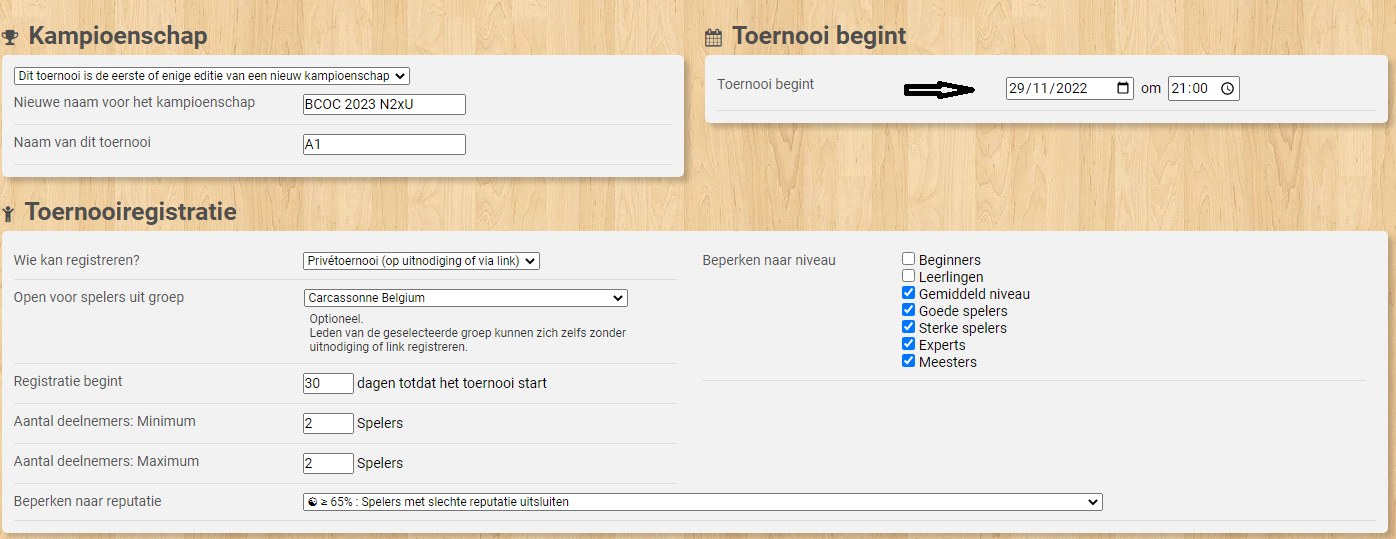Click the label Open voor spelers uit groep
The height and width of the screenshot is (539, 1396).
[99, 297]
